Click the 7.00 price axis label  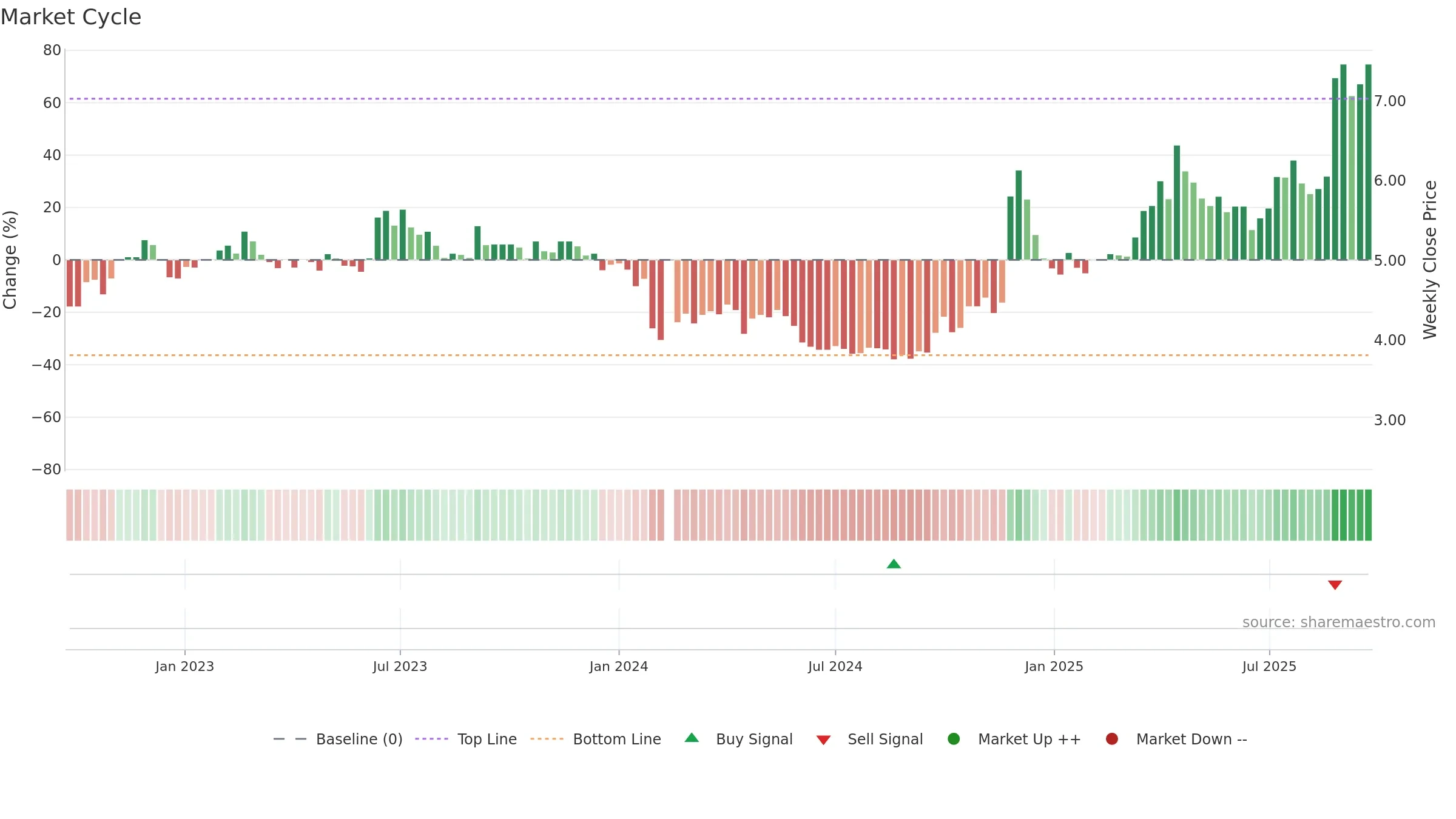pos(1390,101)
